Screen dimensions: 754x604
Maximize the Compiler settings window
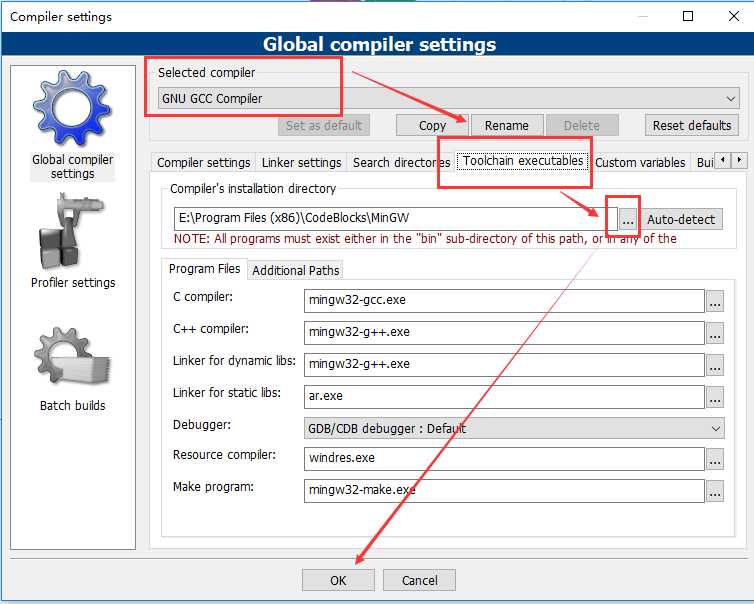point(688,16)
